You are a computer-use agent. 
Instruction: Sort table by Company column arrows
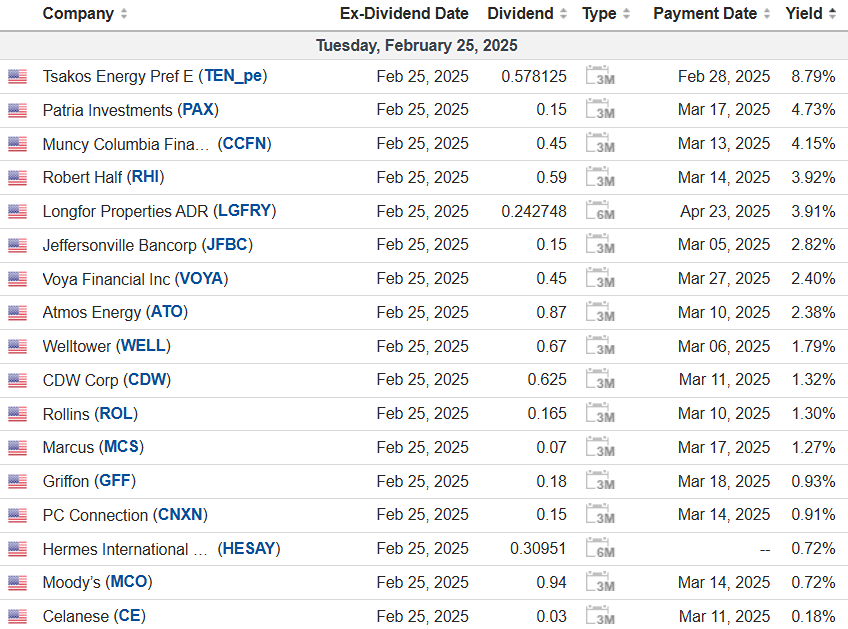tap(124, 14)
